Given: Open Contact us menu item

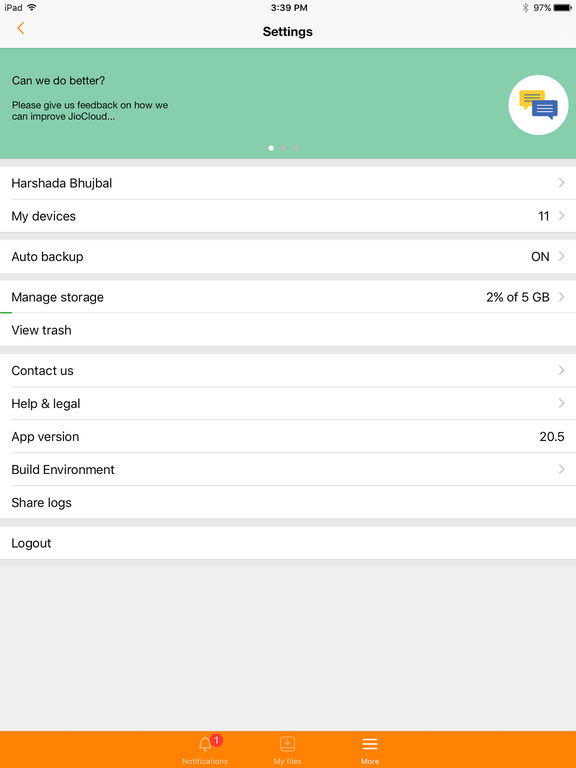Looking at the screenshot, I should pos(288,371).
